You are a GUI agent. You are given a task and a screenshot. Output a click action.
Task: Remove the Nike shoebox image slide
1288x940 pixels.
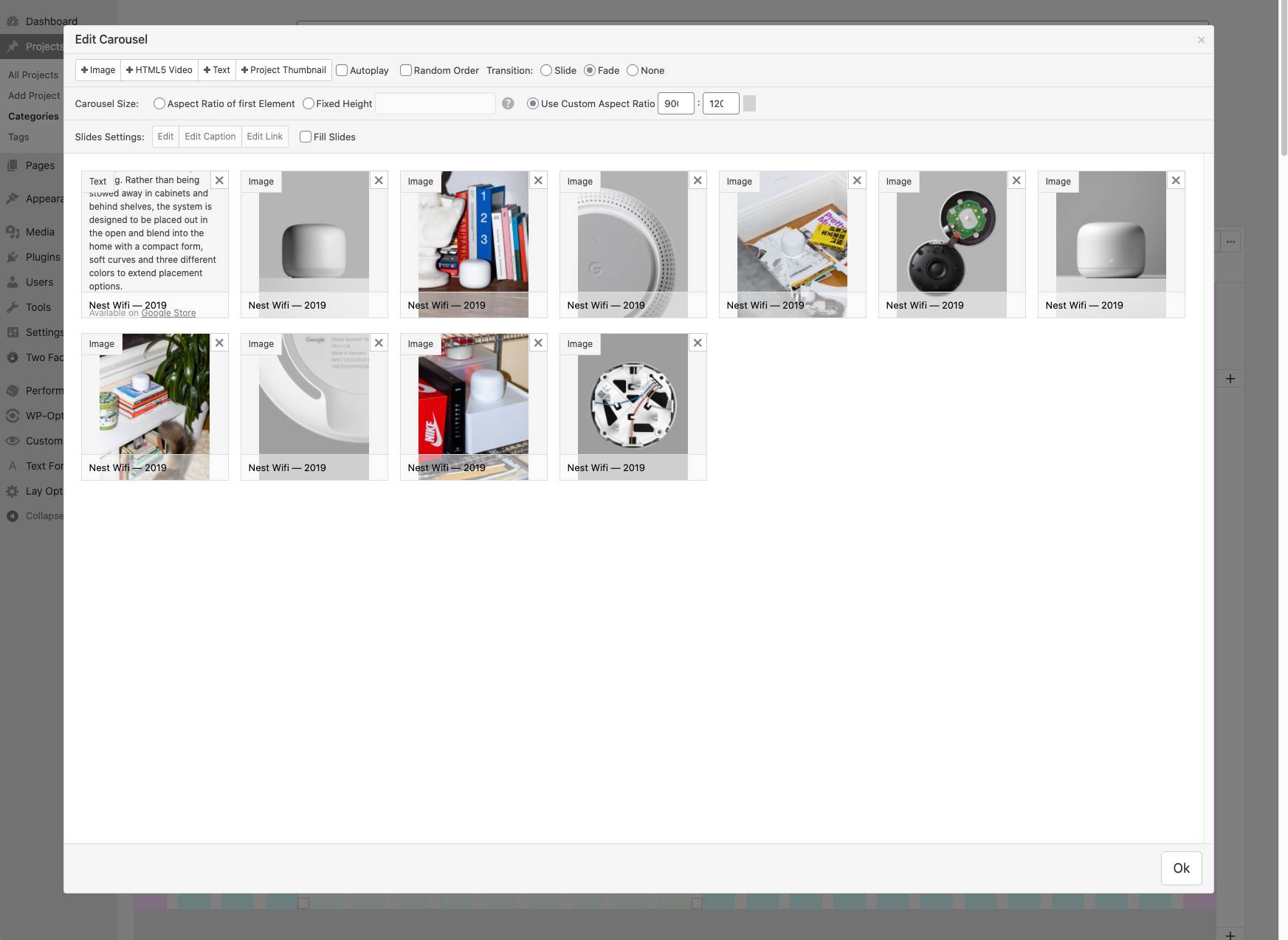[538, 343]
